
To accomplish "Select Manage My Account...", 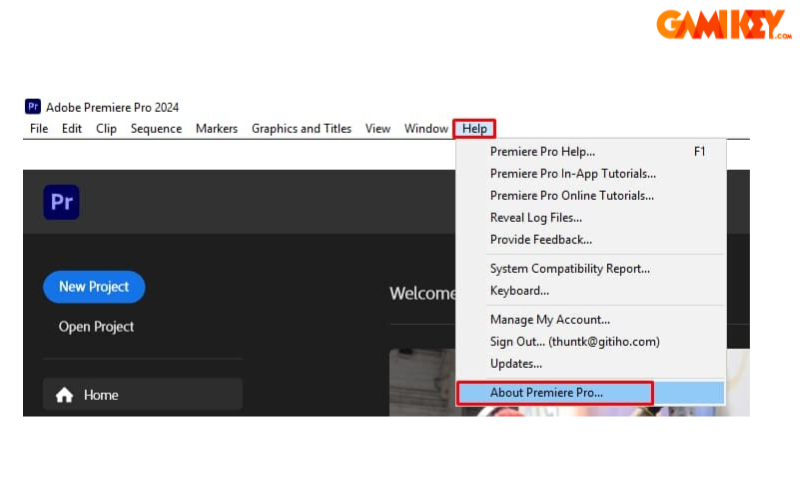I will coord(590,319).
